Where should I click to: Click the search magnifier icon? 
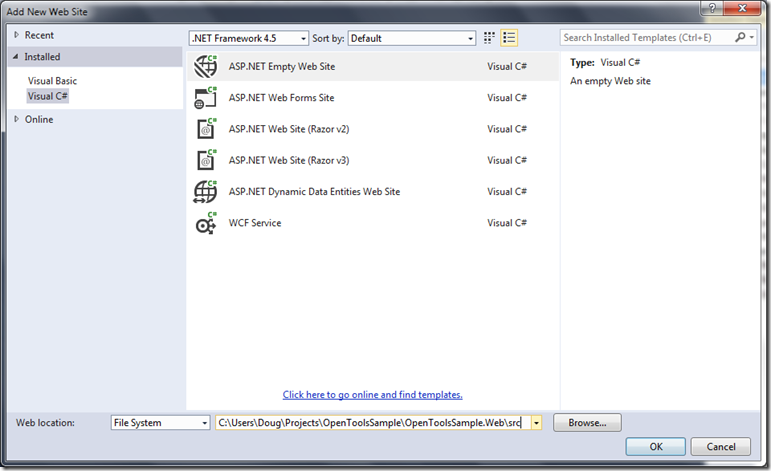tap(740, 37)
